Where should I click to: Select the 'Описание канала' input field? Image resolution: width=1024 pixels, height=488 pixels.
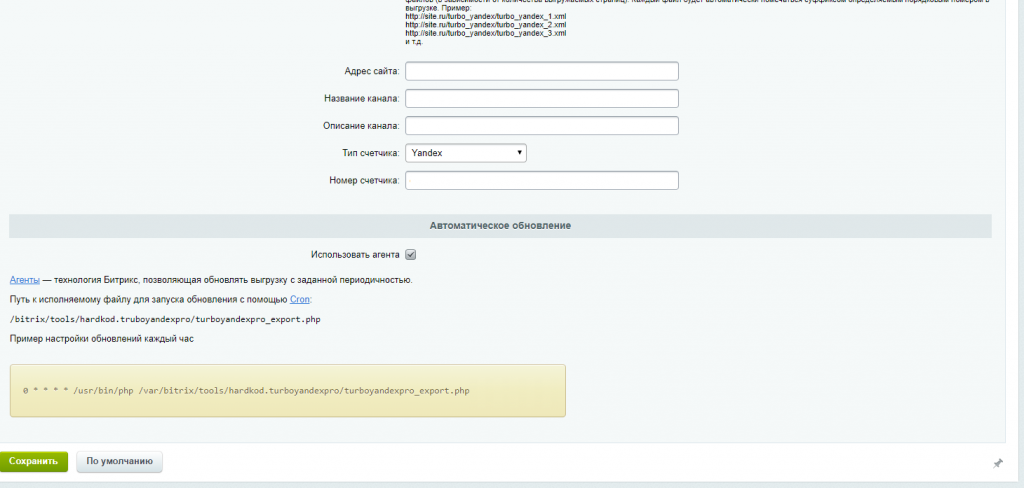click(x=541, y=126)
